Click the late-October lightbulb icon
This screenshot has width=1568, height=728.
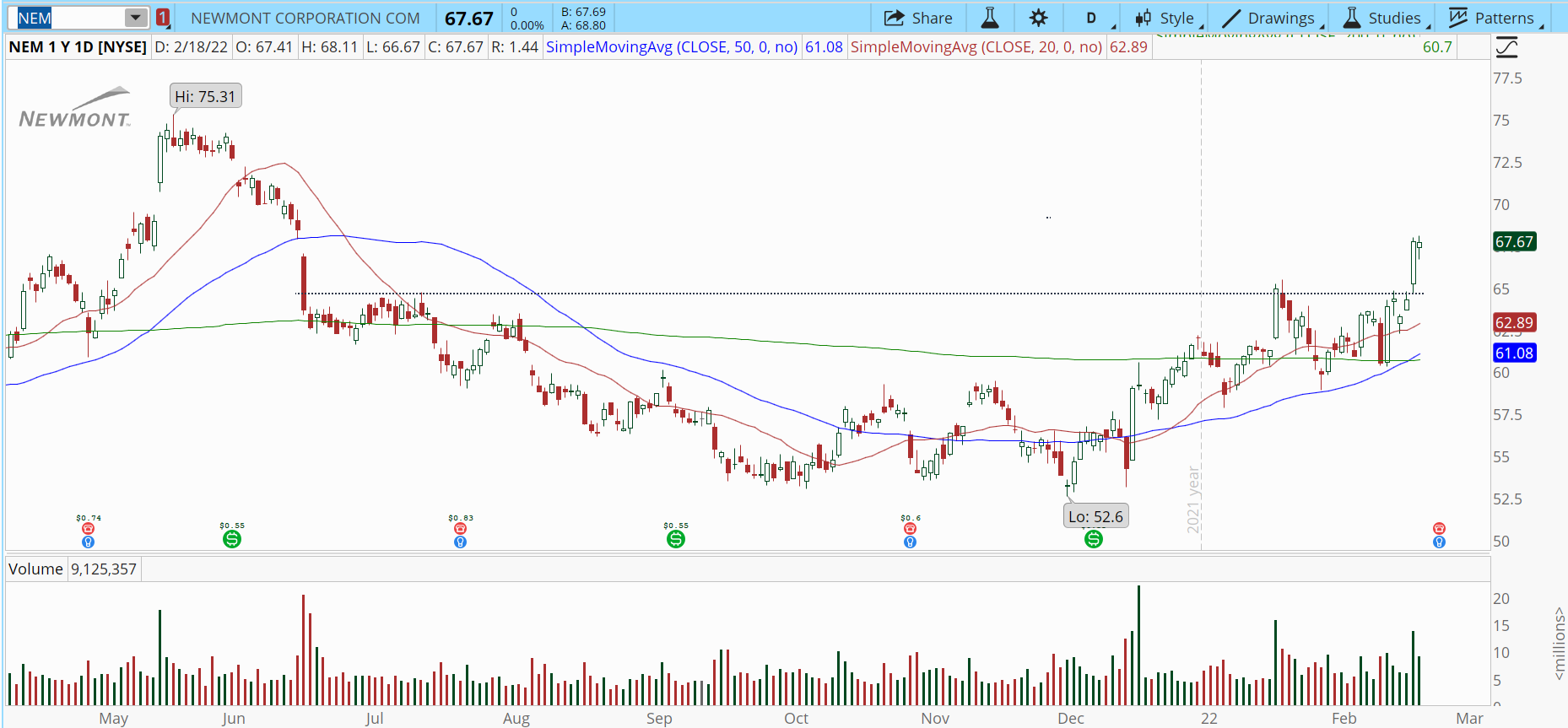click(x=910, y=542)
